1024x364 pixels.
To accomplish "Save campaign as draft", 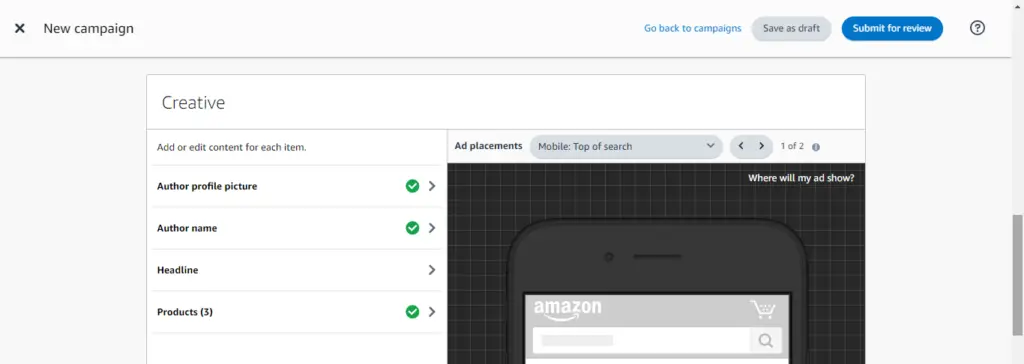I will click(x=791, y=29).
